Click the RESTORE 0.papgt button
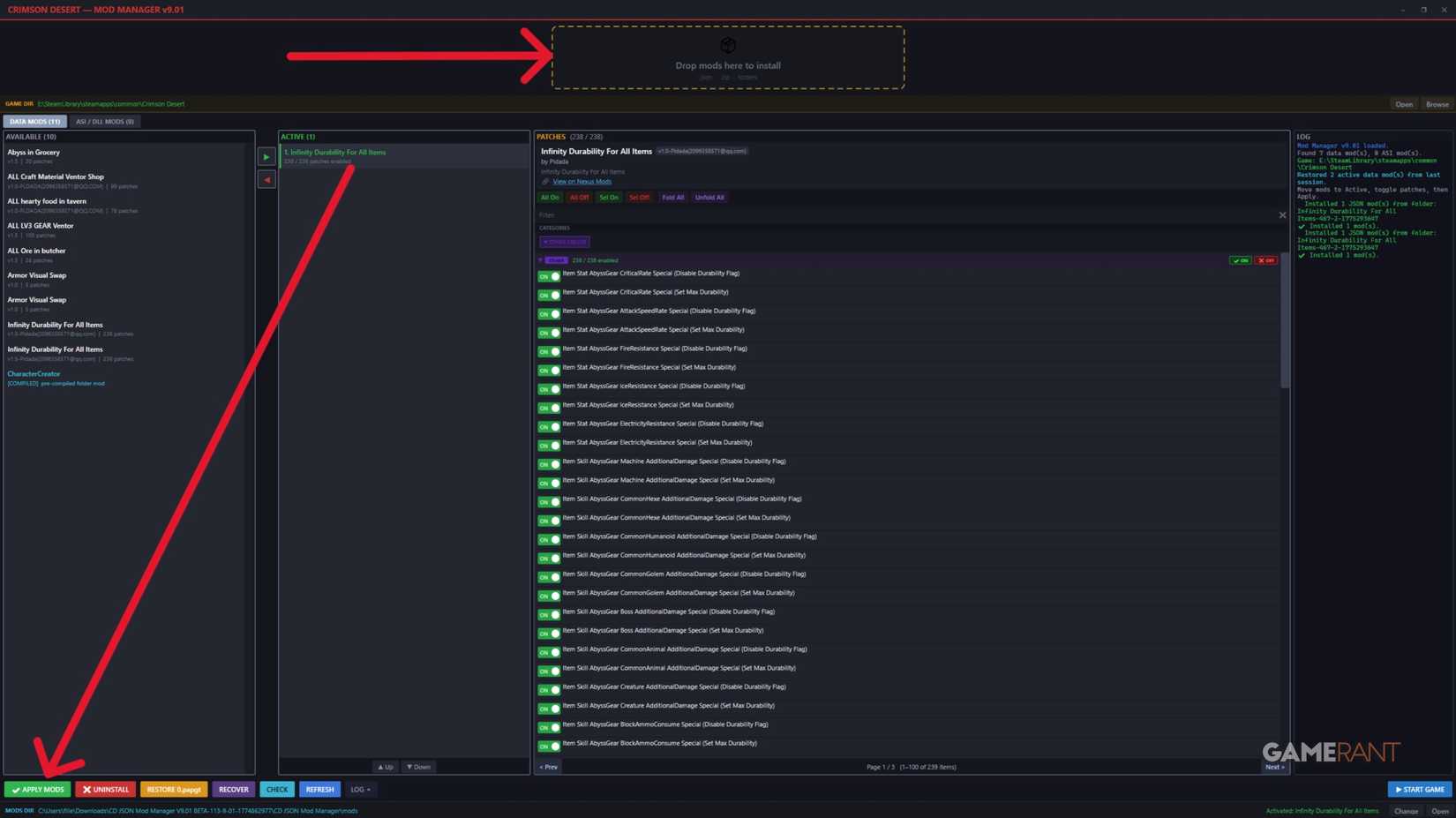 [x=174, y=790]
